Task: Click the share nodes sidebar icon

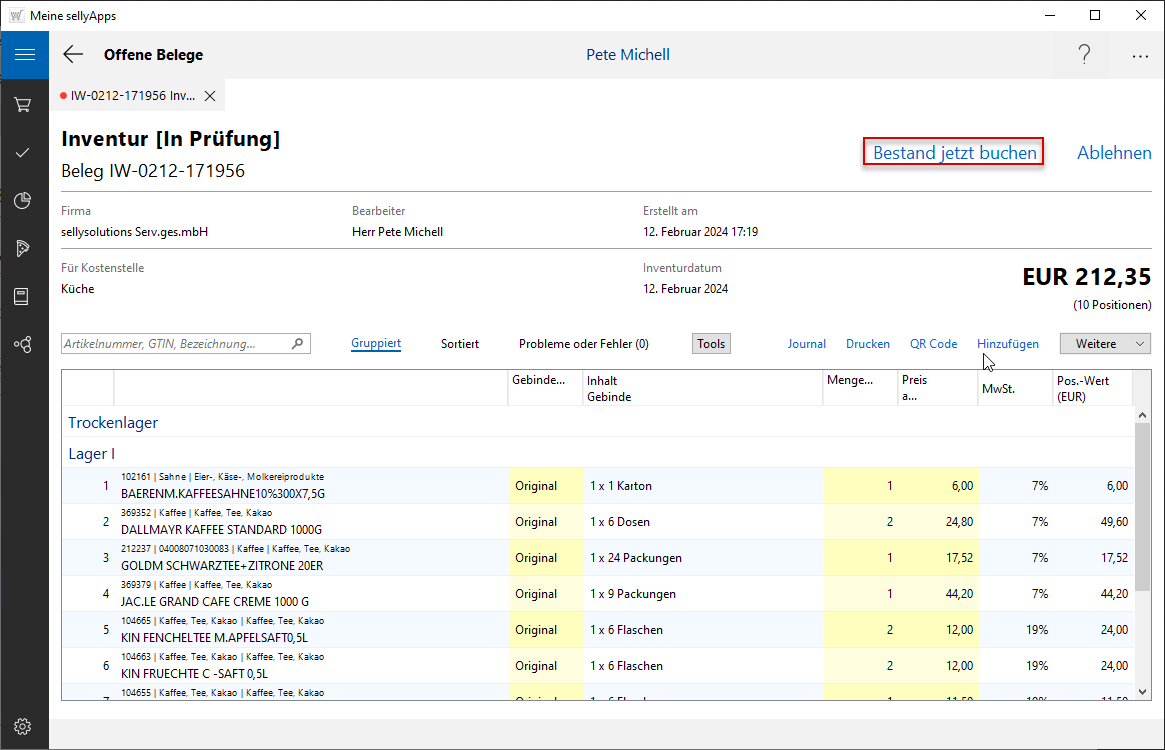Action: [x=23, y=345]
